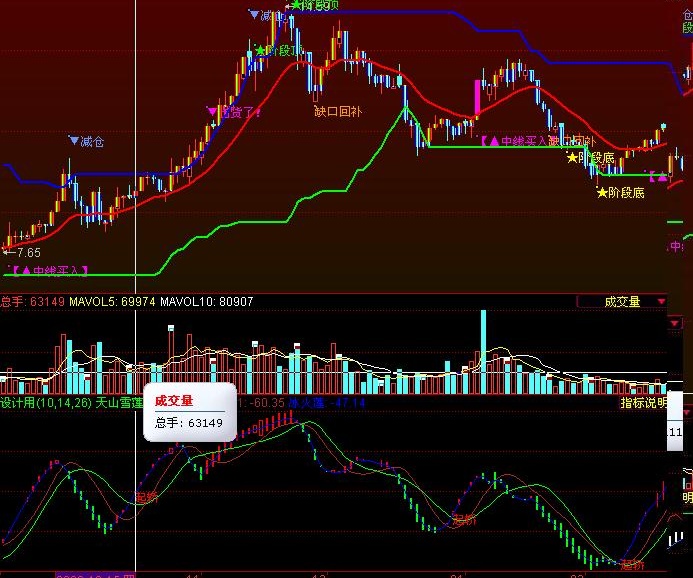Viewport: 693px width, 578px height.
Task: Click 总手: 63149 in the volume panel header
Action: [33, 302]
